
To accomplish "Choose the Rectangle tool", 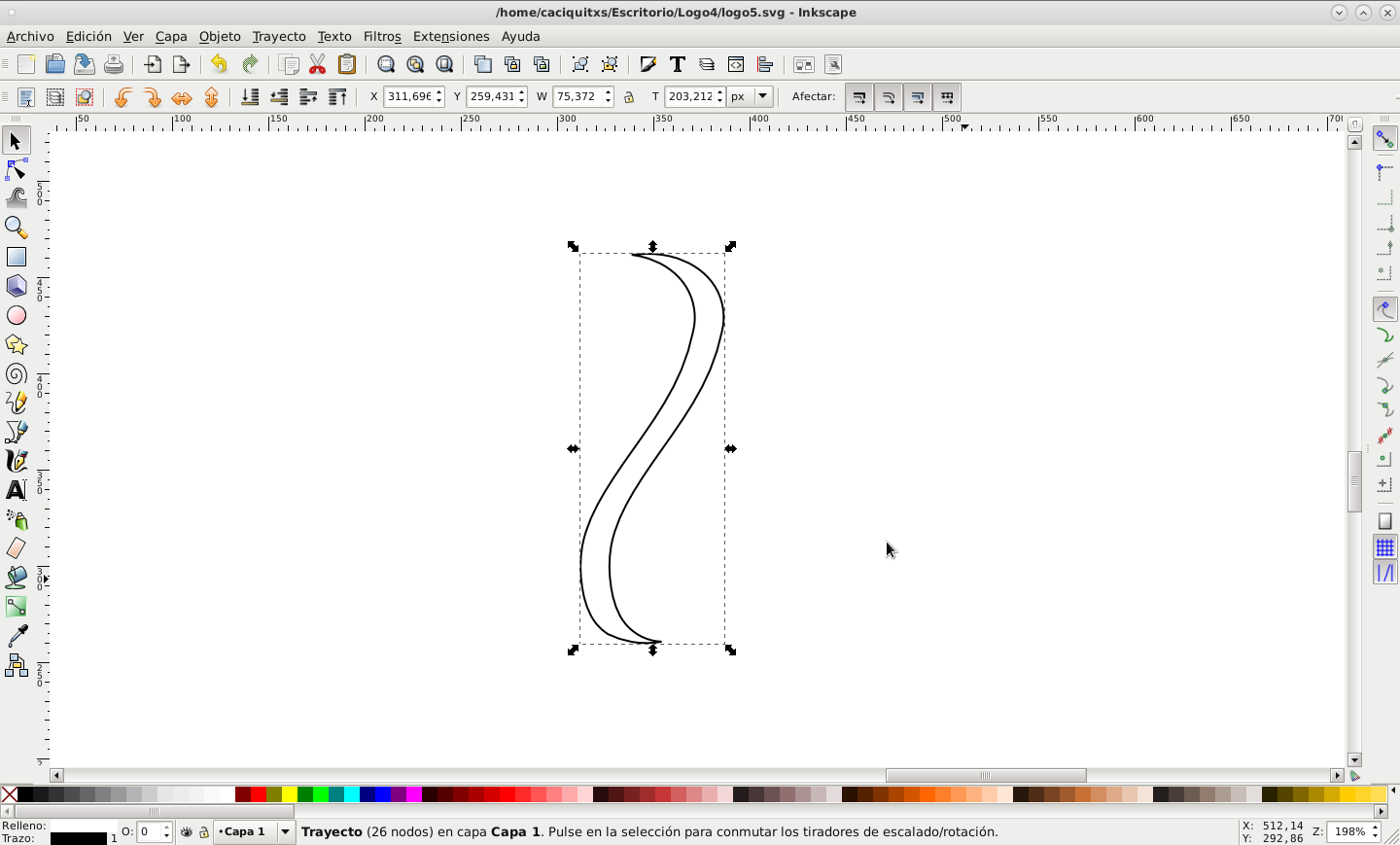I will [17, 257].
